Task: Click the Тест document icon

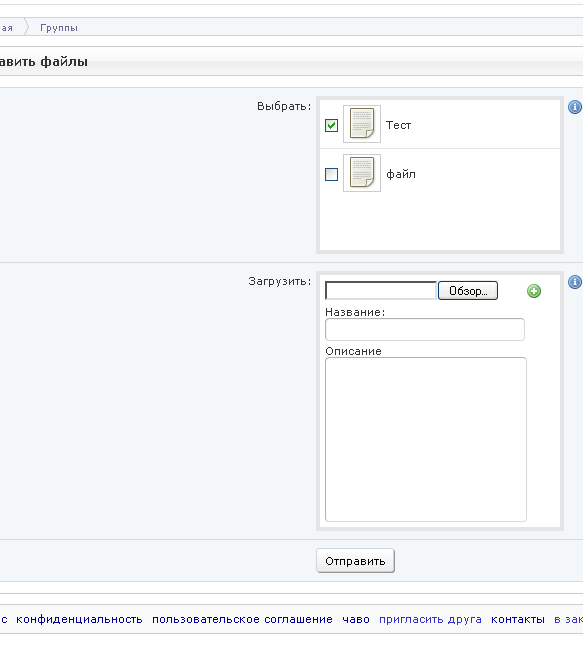Action: coord(362,124)
